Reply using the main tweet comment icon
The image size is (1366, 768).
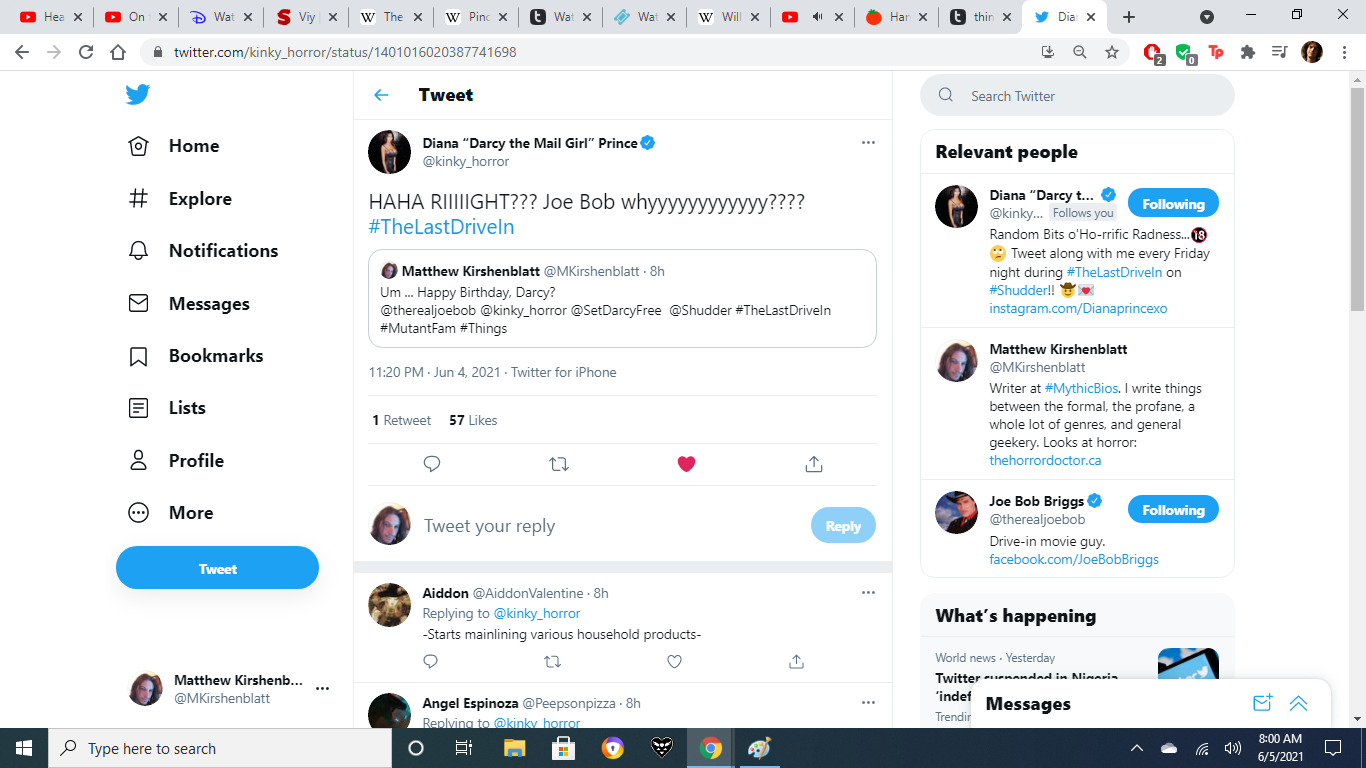pyautogui.click(x=432, y=464)
